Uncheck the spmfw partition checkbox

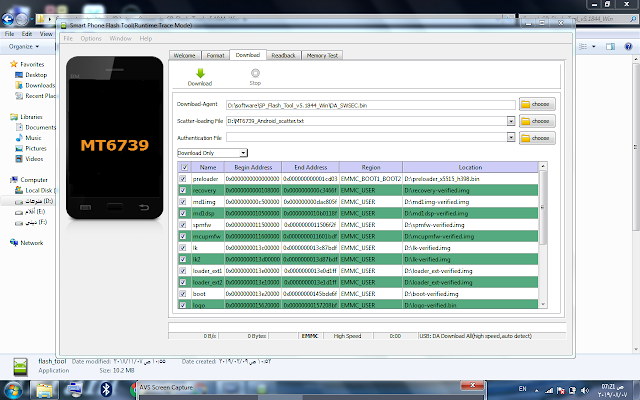coord(183,224)
